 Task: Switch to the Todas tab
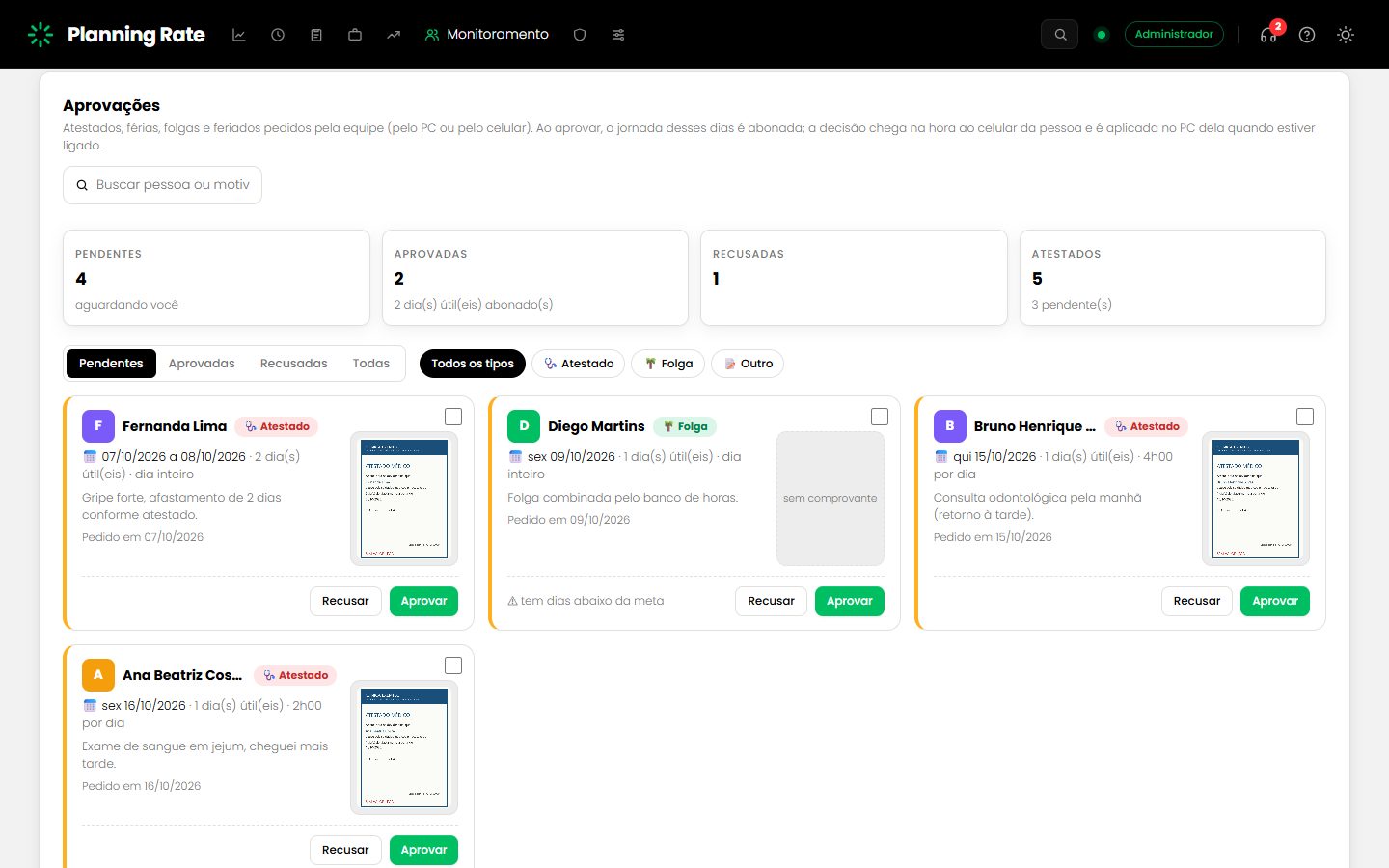[371, 364]
